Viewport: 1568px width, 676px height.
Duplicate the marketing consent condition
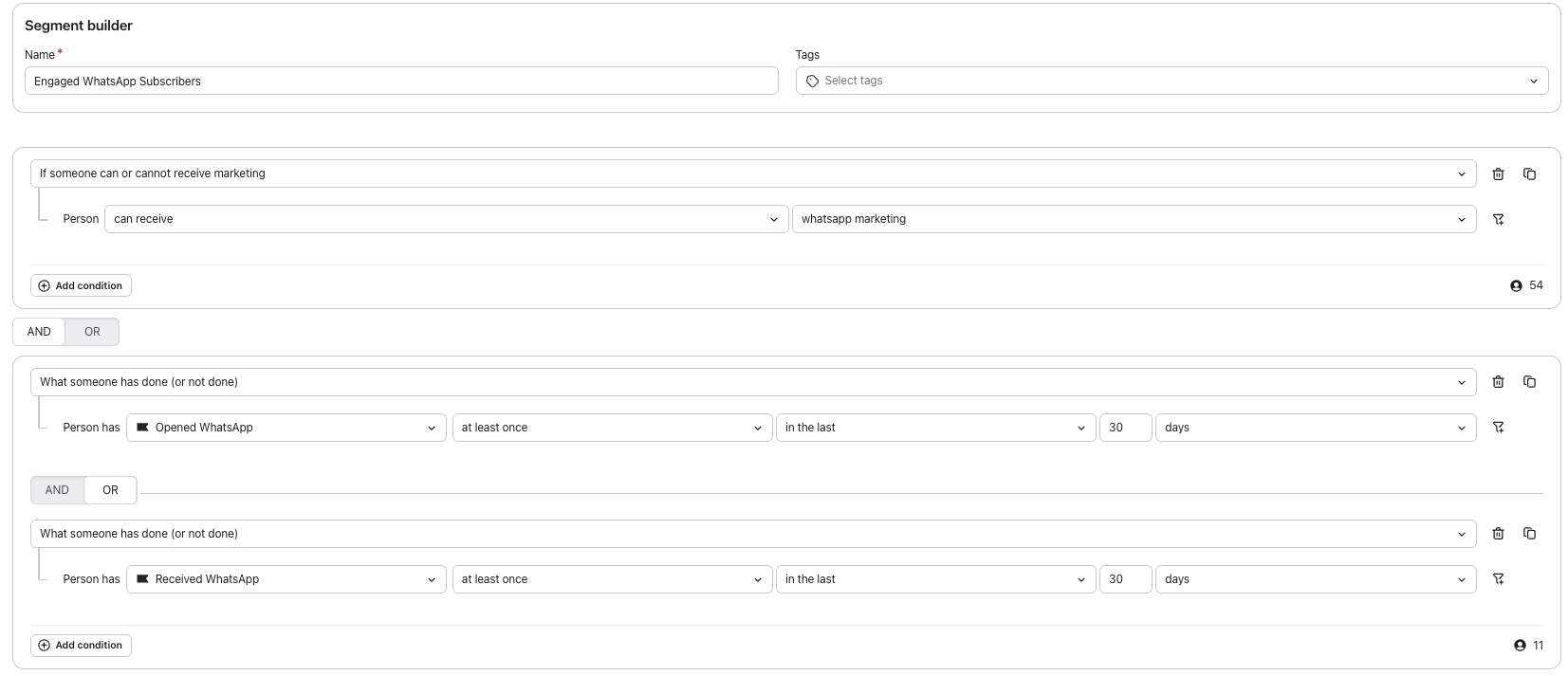[x=1529, y=174]
